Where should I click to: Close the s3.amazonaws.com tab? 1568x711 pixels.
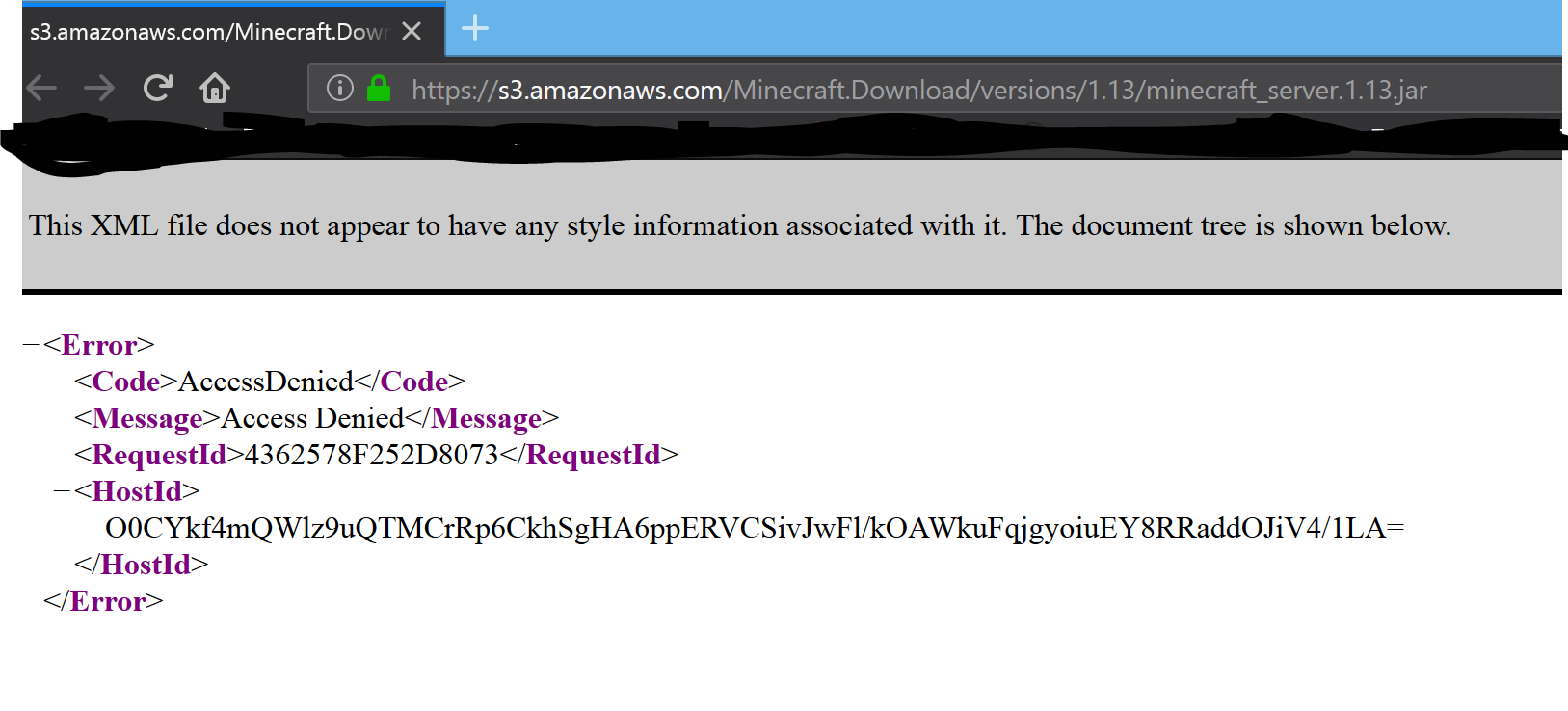point(412,32)
